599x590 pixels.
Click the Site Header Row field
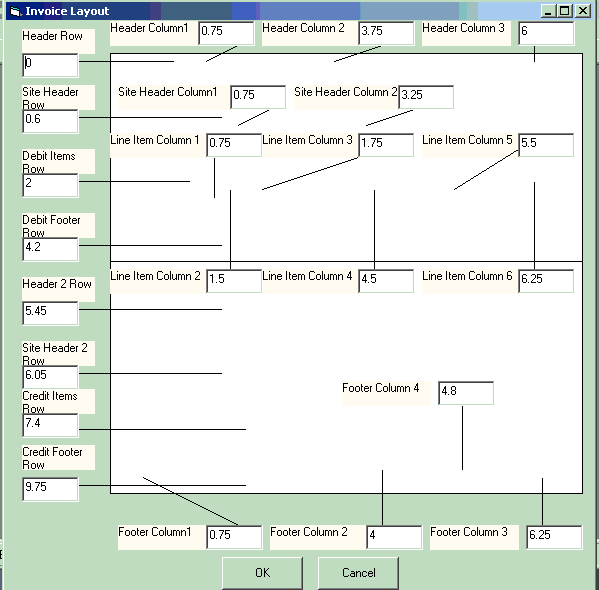(x=50, y=122)
